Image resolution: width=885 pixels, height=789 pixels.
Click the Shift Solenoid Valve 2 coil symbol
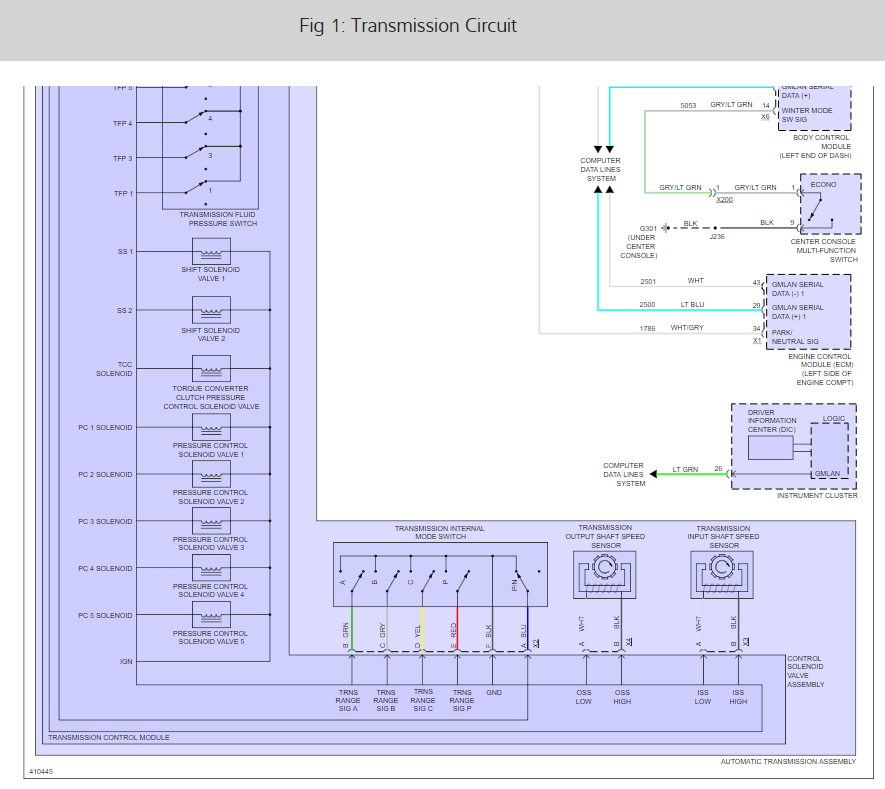pos(210,311)
